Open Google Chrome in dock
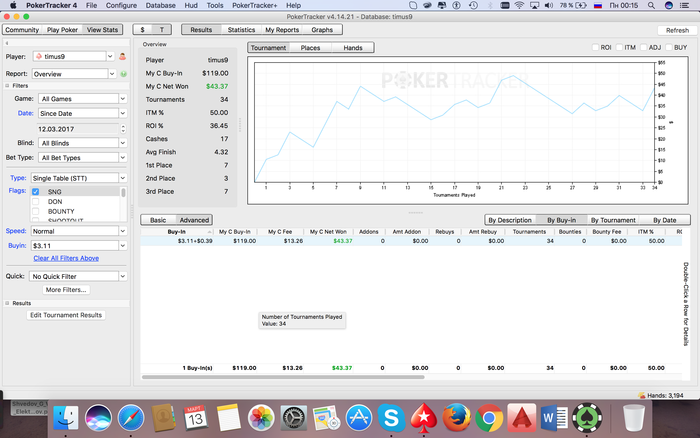This screenshot has width=700, height=438. point(489,418)
